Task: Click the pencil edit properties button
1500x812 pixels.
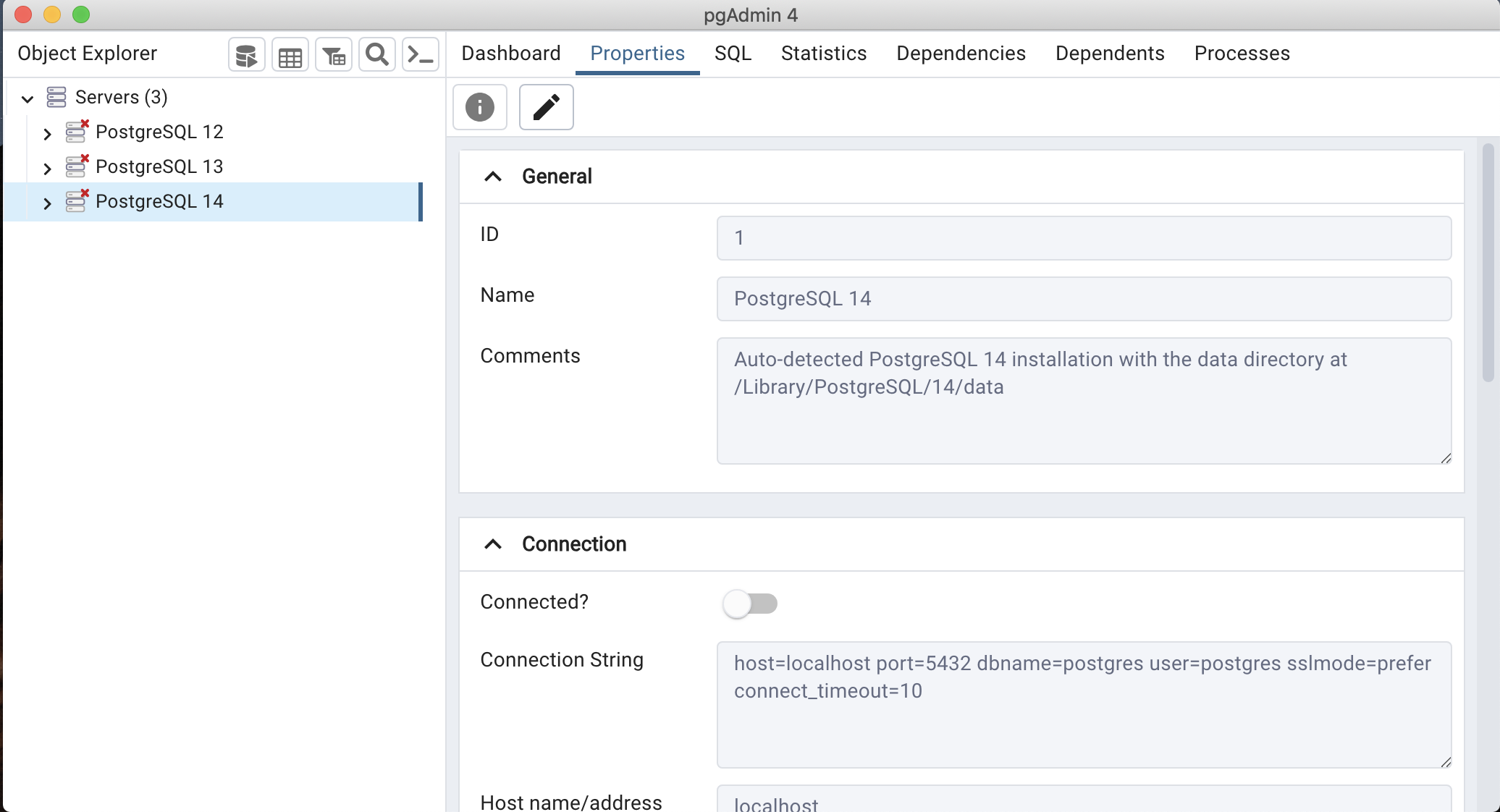Action: [547, 107]
